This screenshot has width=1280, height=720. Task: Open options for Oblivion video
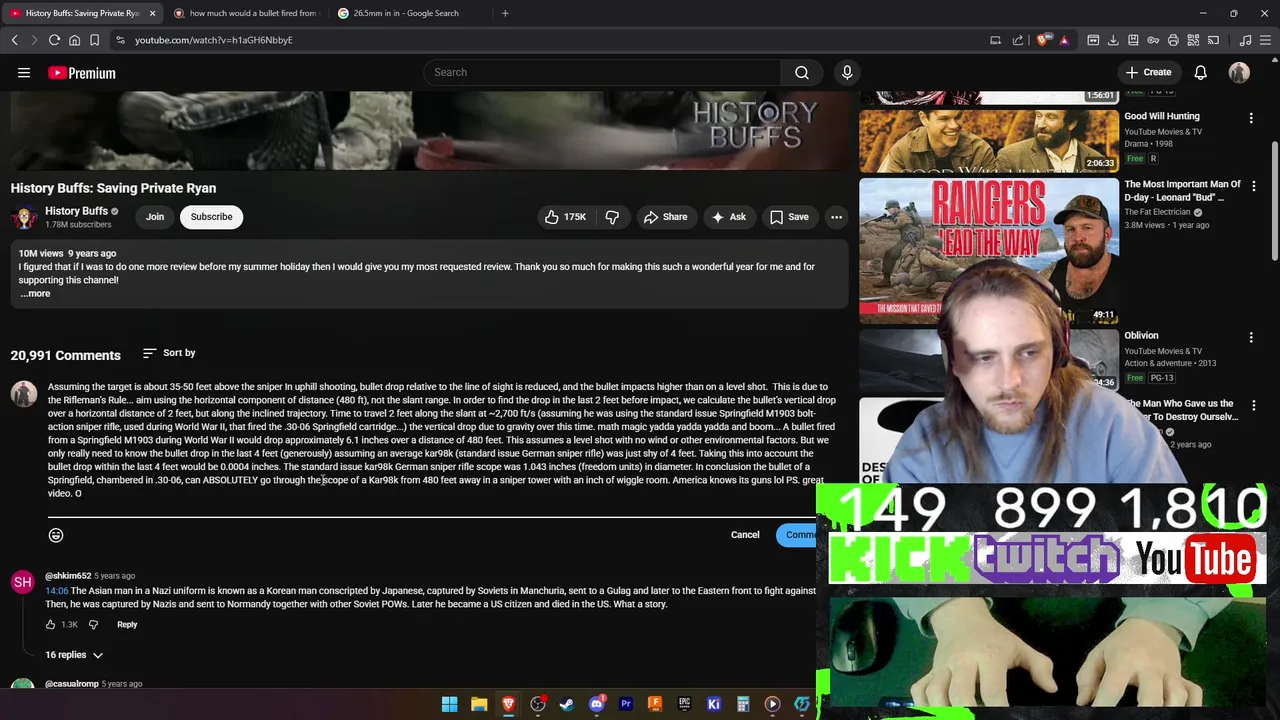pos(1251,337)
